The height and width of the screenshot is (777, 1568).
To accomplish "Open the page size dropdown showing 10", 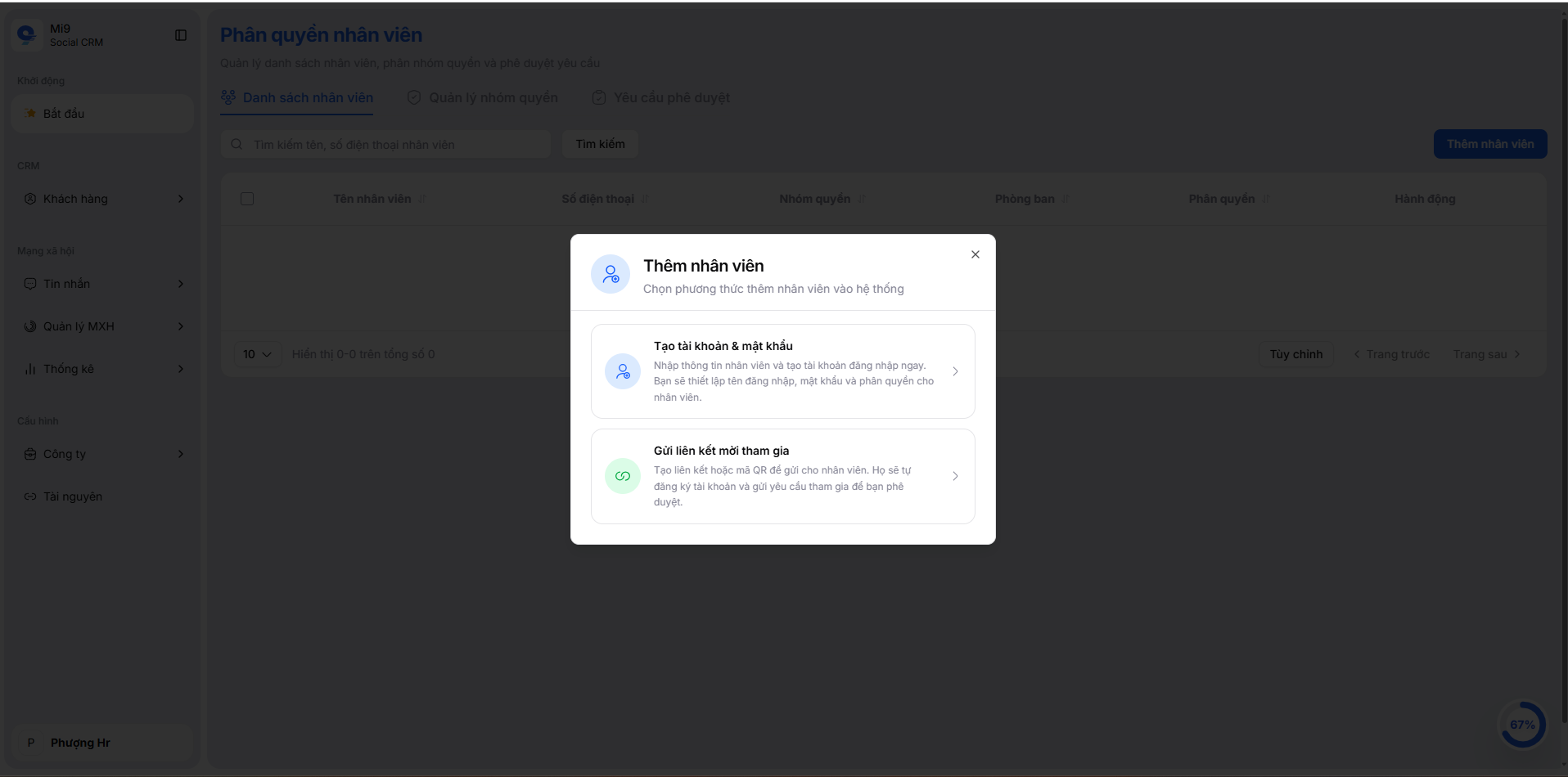I will point(257,354).
